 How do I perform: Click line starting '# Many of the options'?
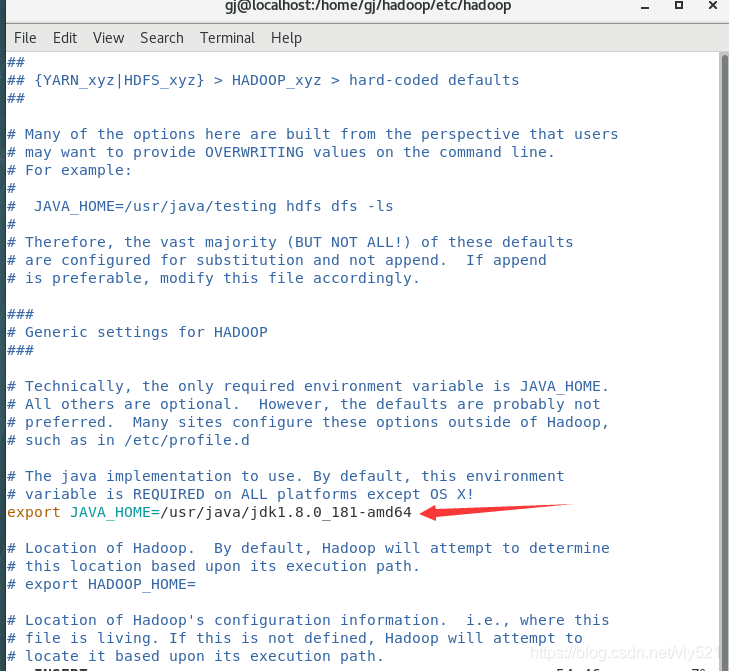(x=312, y=134)
